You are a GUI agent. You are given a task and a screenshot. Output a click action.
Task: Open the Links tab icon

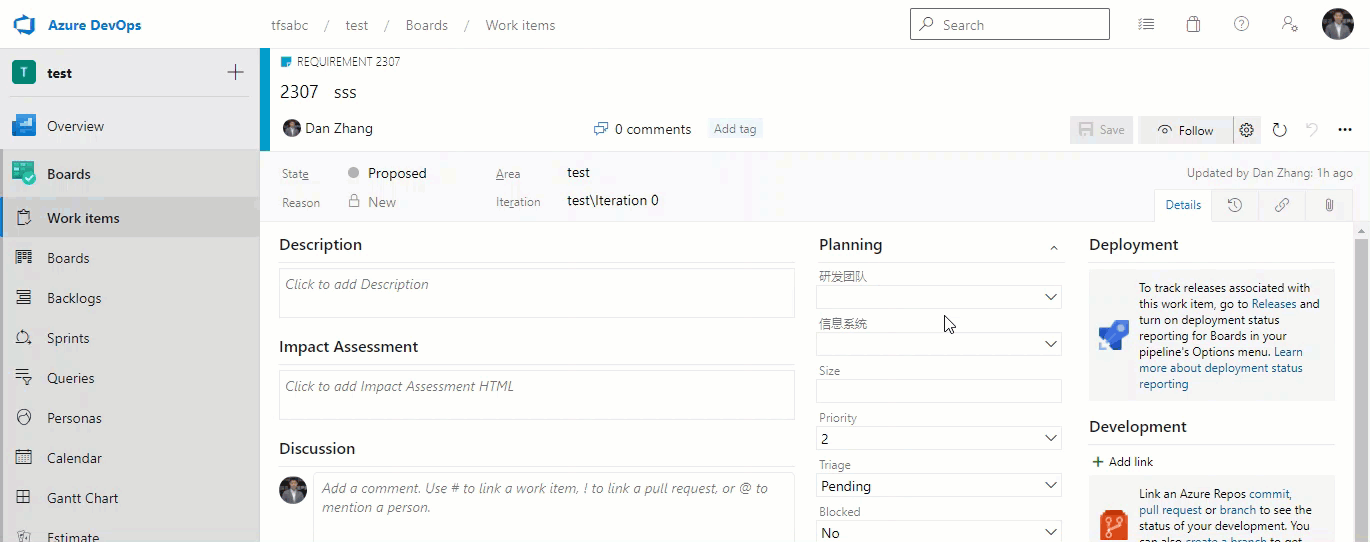1282,205
